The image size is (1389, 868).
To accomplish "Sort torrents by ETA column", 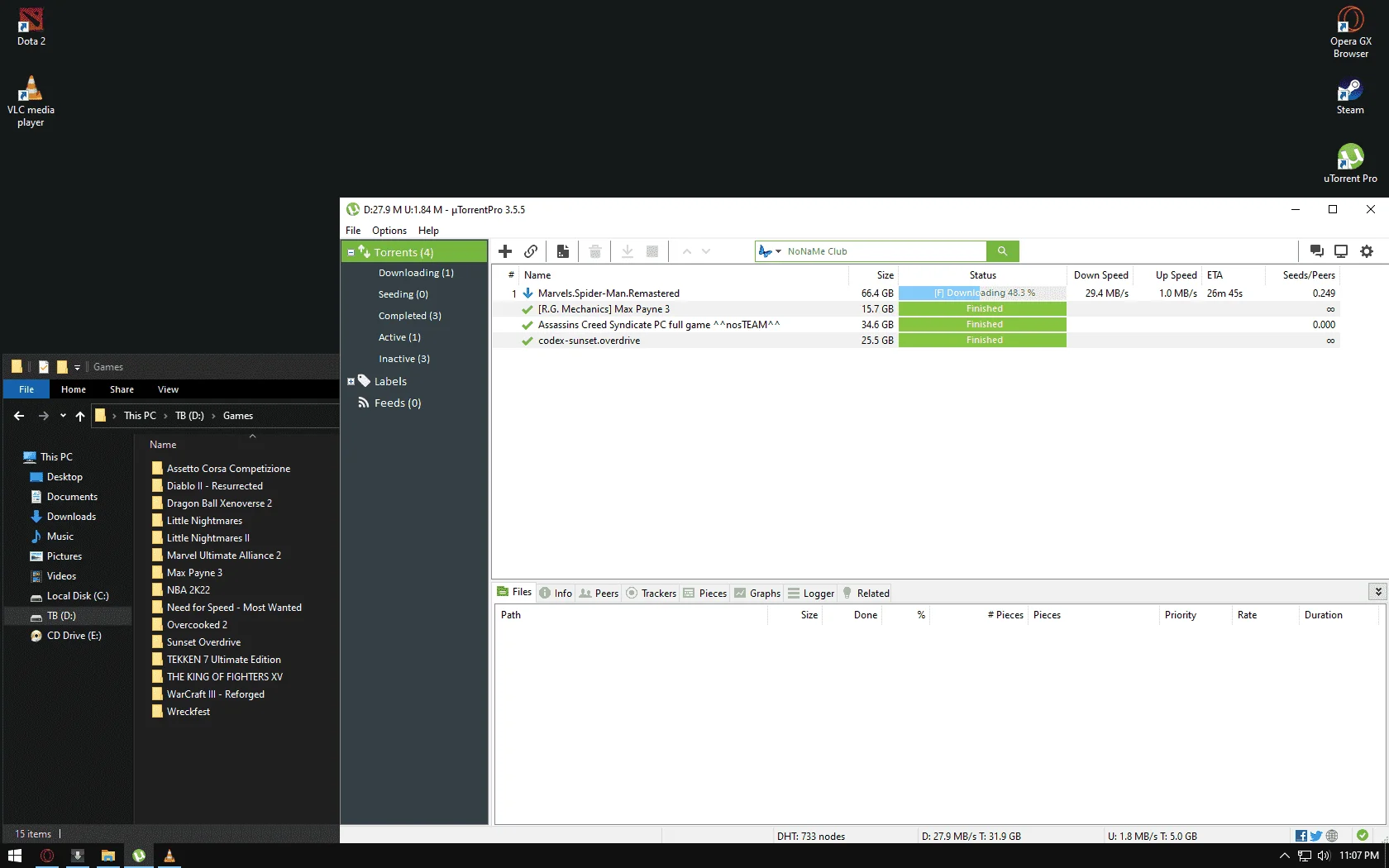I will tap(1234, 275).
